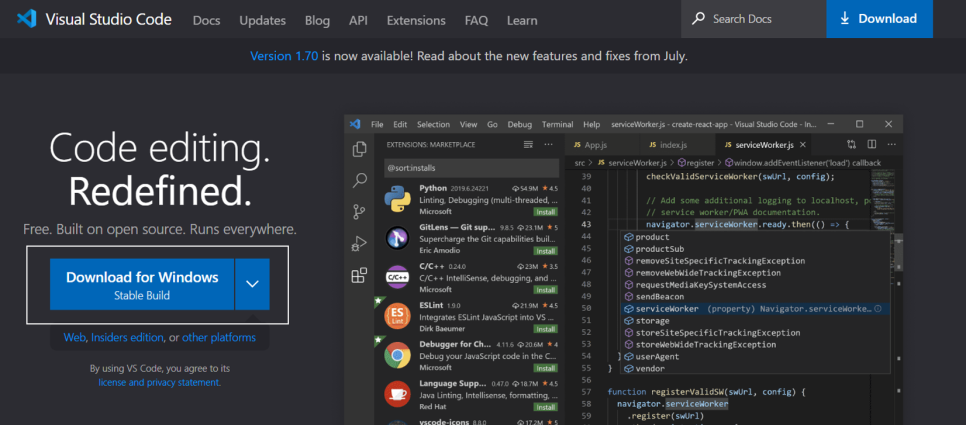The height and width of the screenshot is (425, 966).
Task: Click the ESLint extension icon
Action: pos(398,317)
